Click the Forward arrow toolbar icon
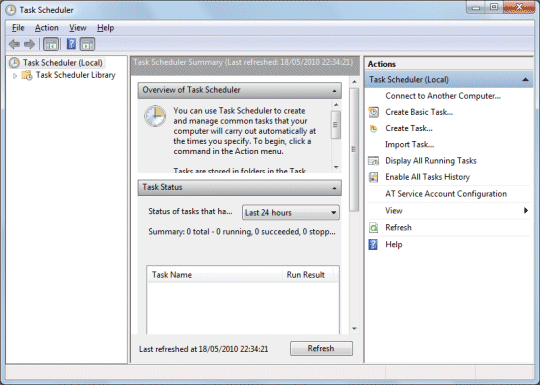Viewport: 540px width, 385px height. pyautogui.click(x=30, y=44)
